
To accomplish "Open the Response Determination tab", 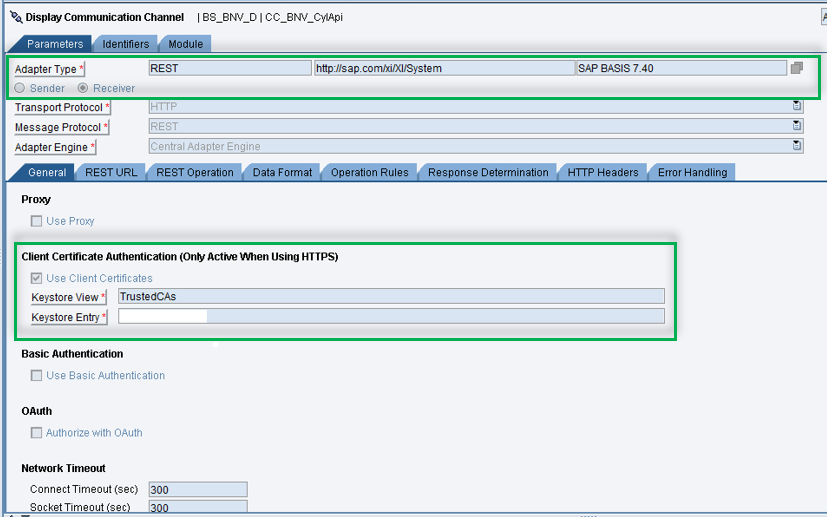I will coord(488,173).
